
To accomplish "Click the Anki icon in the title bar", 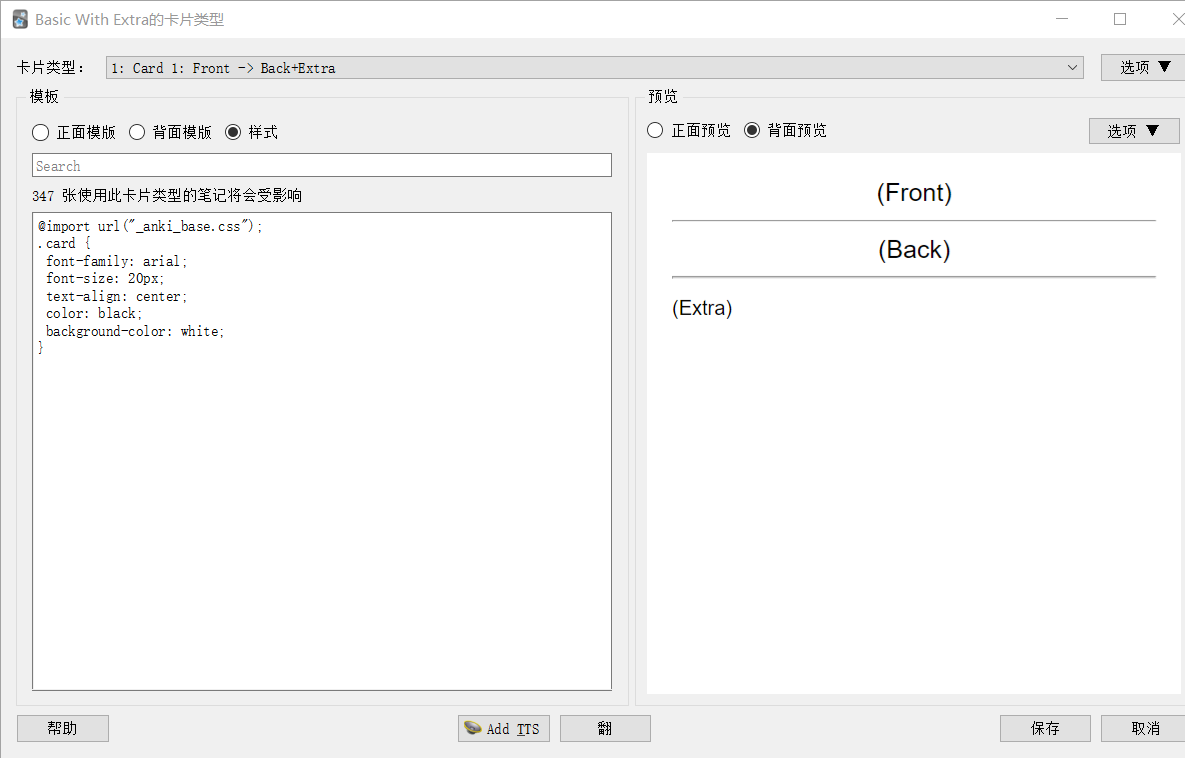I will 20,18.
